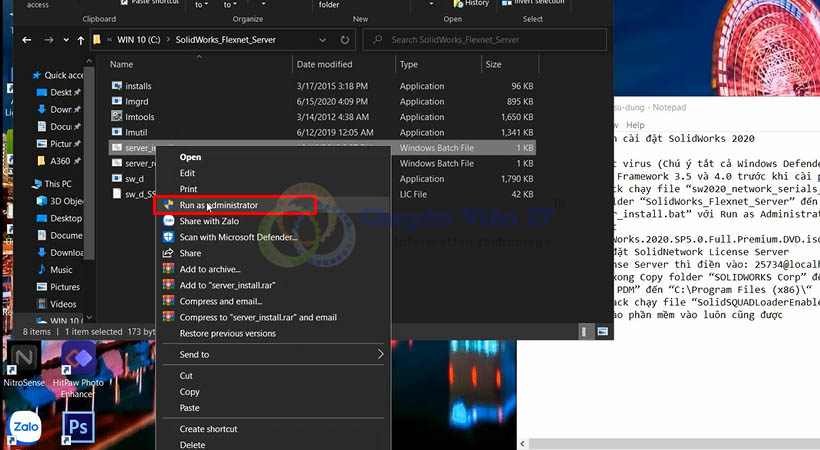Open the Photoshop desktop shortcut
The image size is (820, 450).
[x=77, y=430]
